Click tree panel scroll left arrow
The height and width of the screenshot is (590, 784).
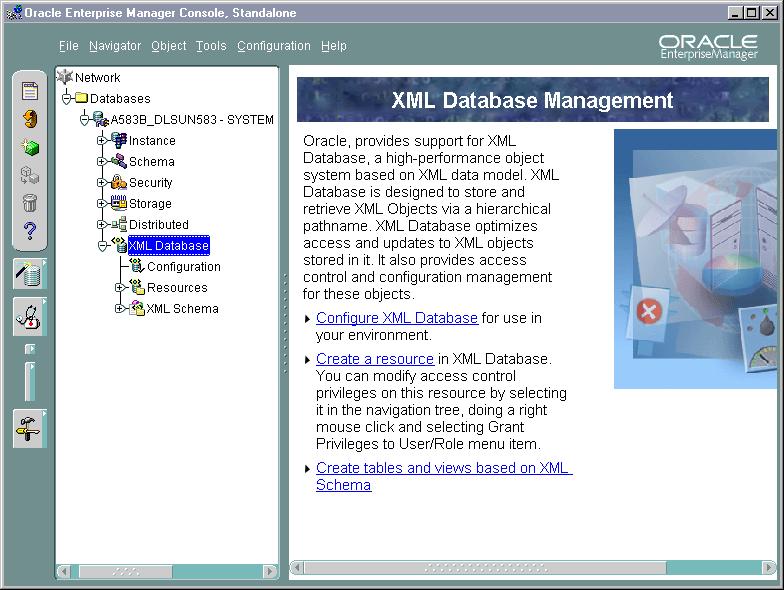[64, 571]
